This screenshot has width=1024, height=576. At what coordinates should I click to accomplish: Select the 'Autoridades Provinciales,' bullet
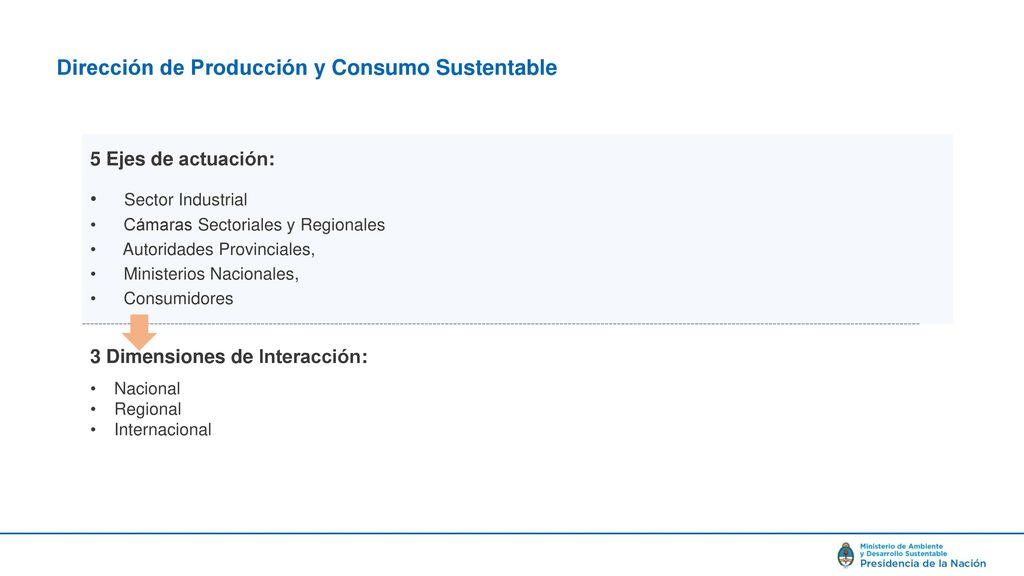tap(219, 249)
